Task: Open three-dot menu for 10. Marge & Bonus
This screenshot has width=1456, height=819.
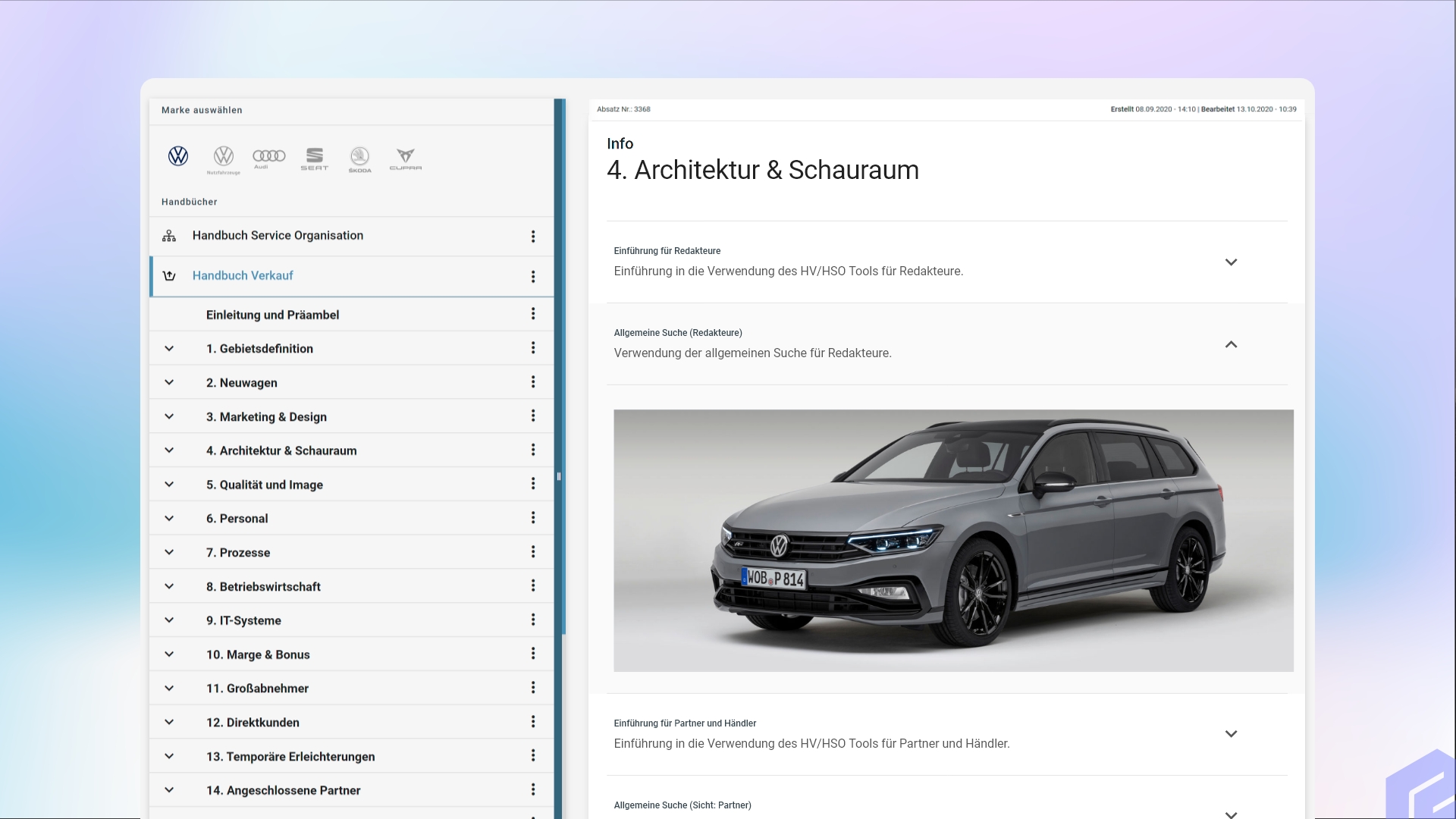Action: click(x=533, y=654)
